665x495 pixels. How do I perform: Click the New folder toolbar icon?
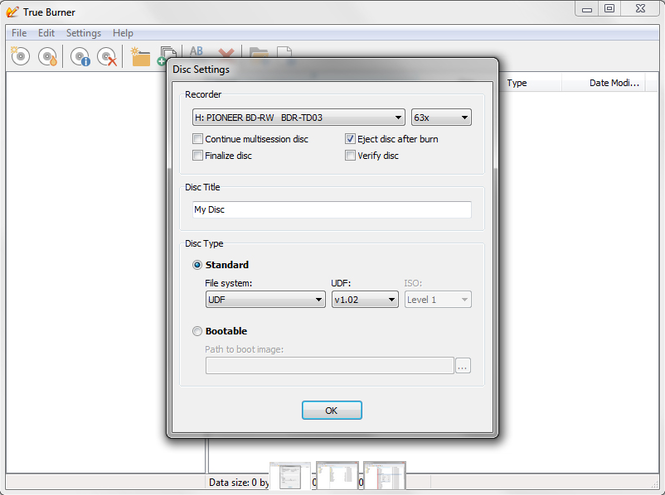(x=140, y=56)
